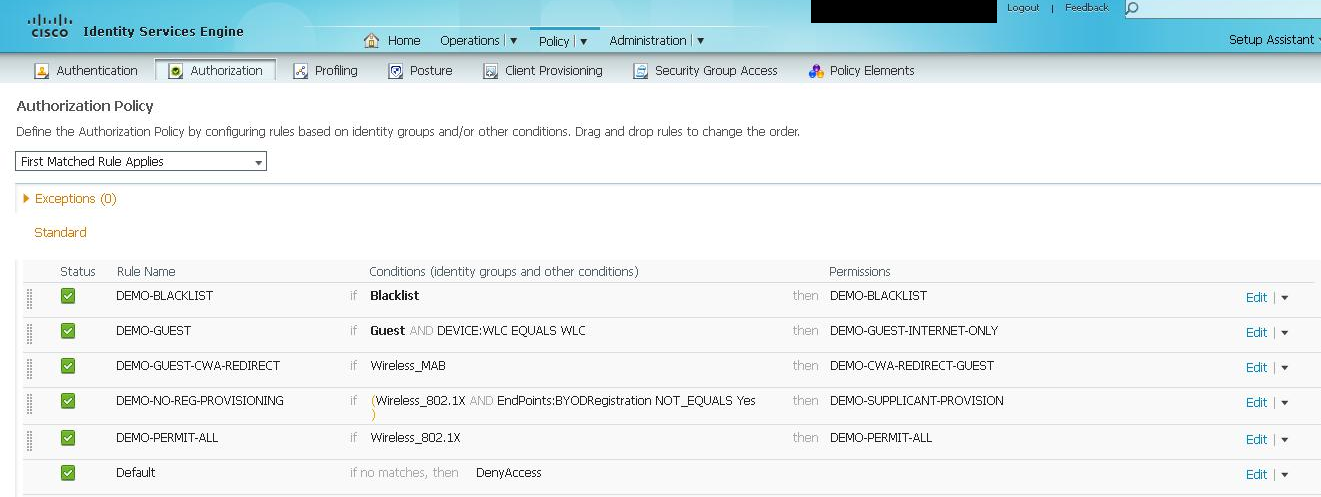Grab drag handle of DEMO-NO-REG-PROVISIONING rule
Screen dimensions: 1321x497
[29, 403]
